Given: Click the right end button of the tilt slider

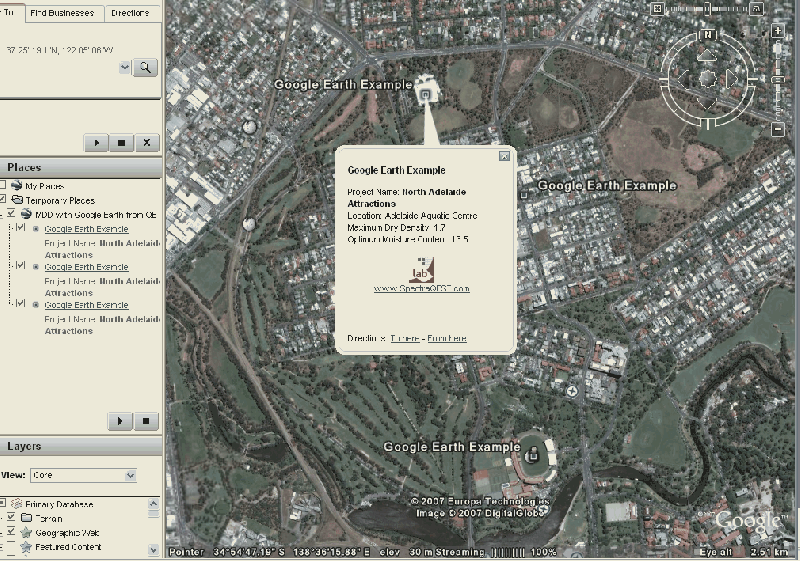Looking at the screenshot, I should 757,9.
